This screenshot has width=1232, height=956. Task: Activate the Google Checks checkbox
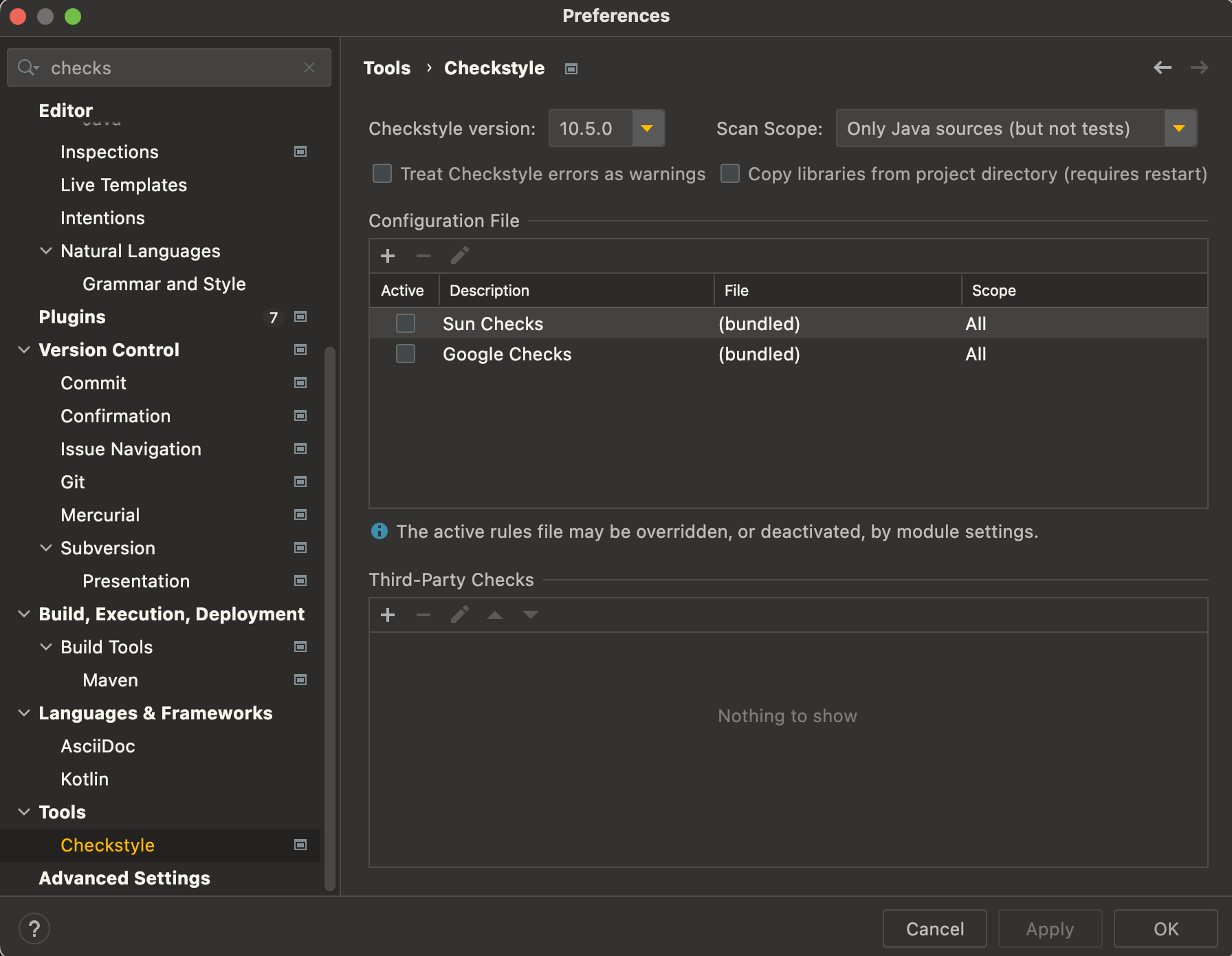pyautogui.click(x=406, y=354)
